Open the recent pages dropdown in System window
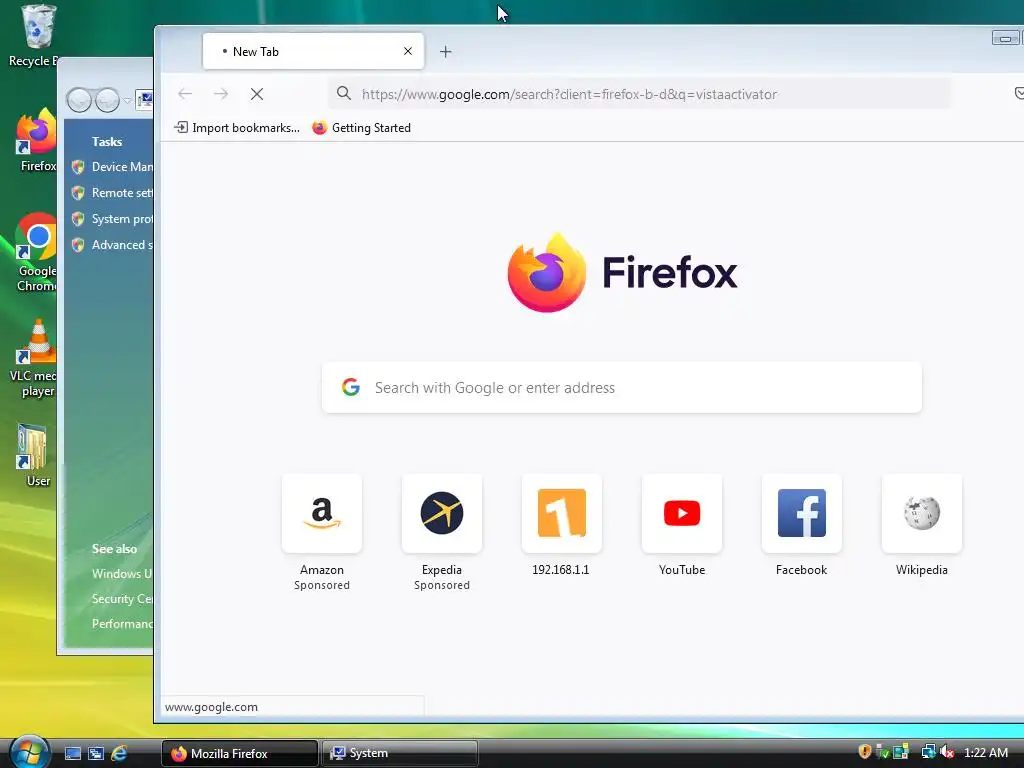Screen dimensions: 1024x768 click(127, 100)
